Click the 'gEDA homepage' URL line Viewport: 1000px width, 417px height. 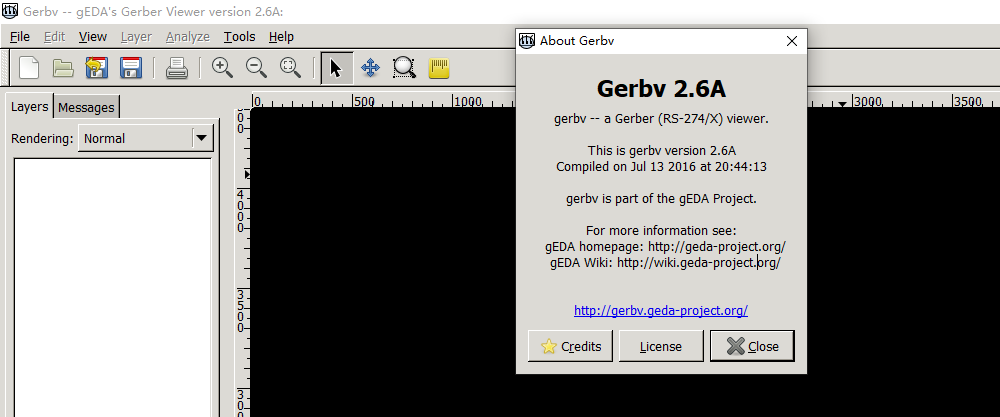click(x=665, y=246)
